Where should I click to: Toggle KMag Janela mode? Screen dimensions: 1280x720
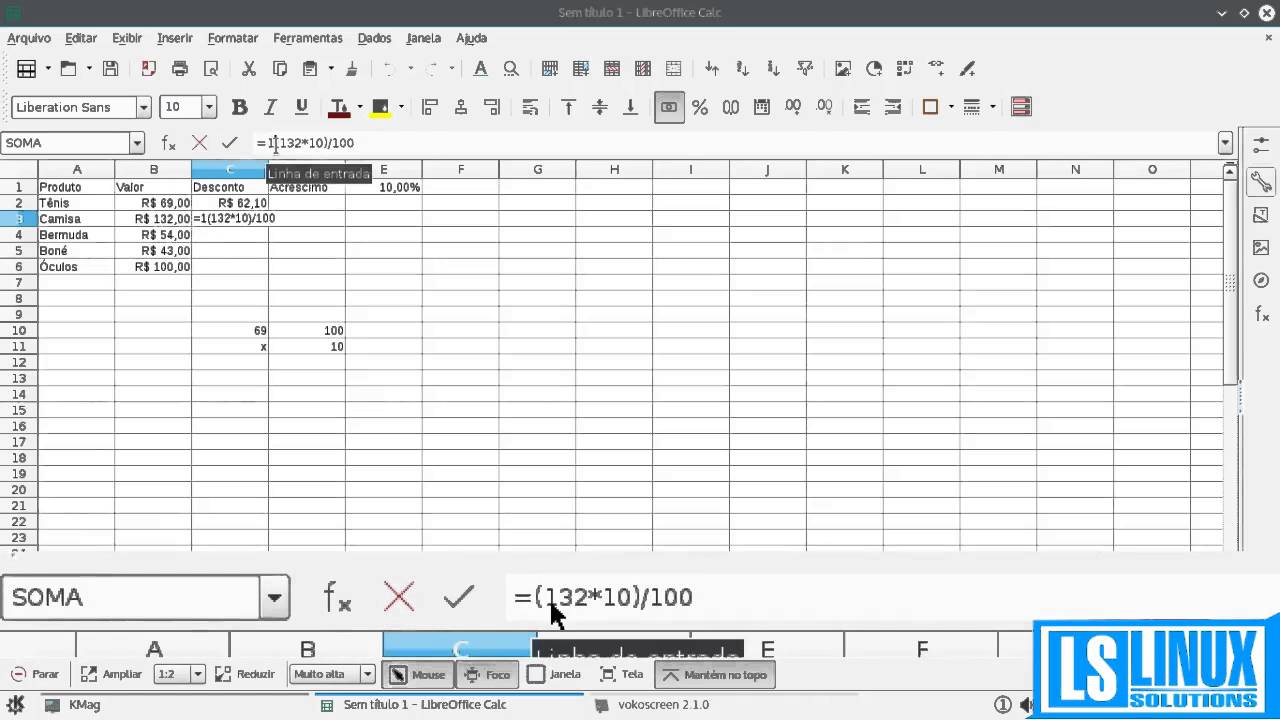tap(554, 675)
